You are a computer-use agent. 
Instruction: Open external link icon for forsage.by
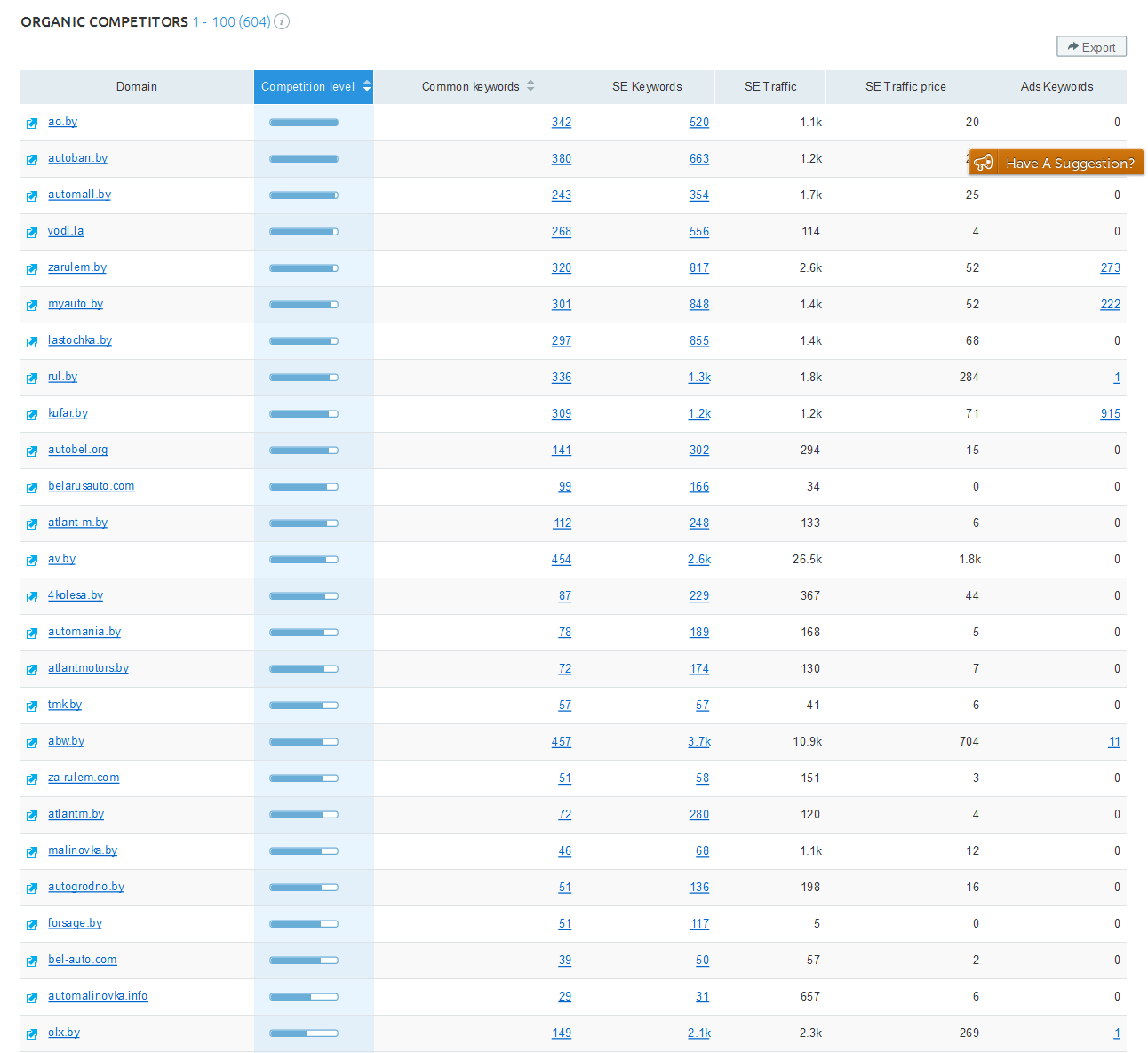point(32,925)
